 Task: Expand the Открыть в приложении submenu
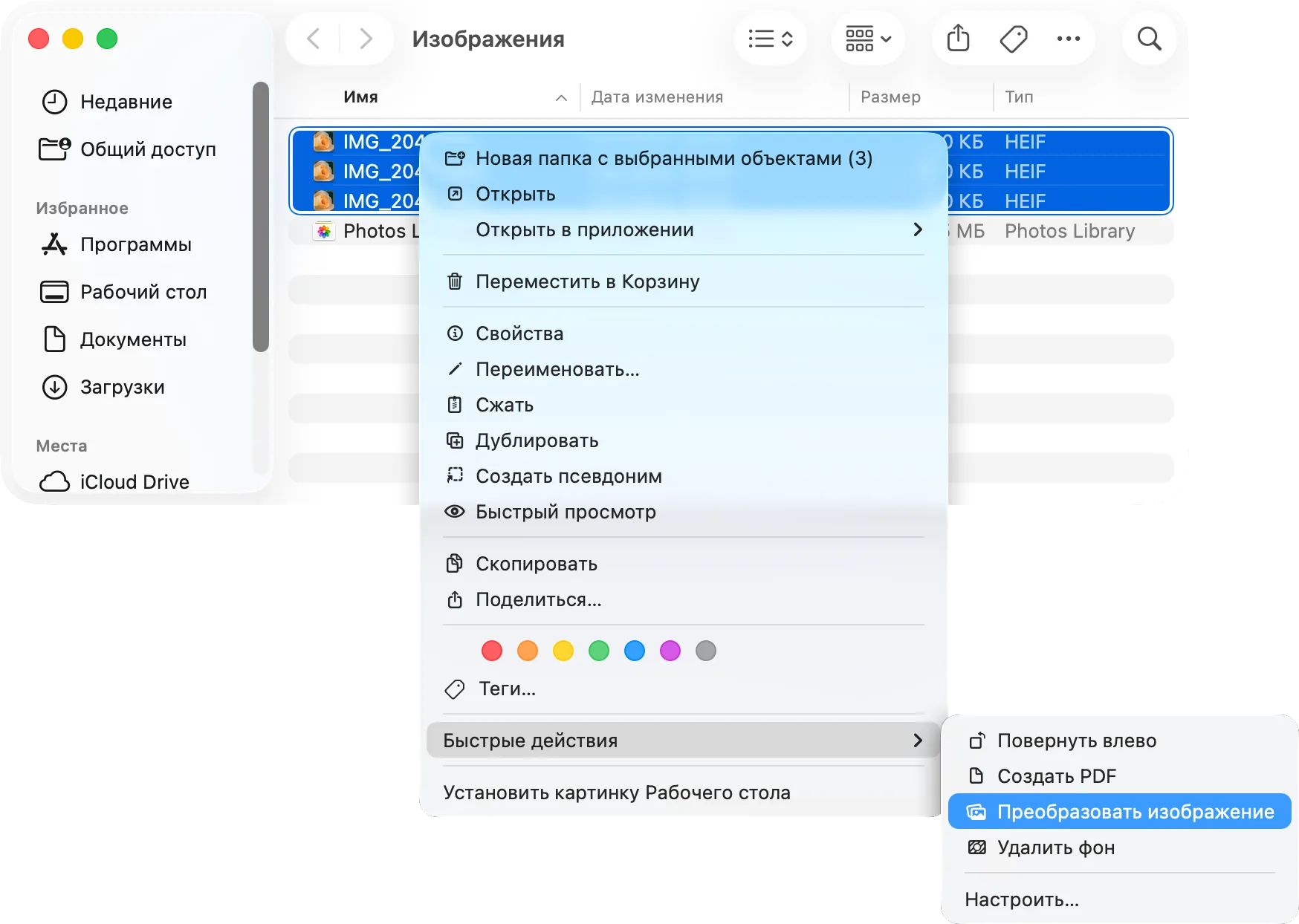coord(684,230)
